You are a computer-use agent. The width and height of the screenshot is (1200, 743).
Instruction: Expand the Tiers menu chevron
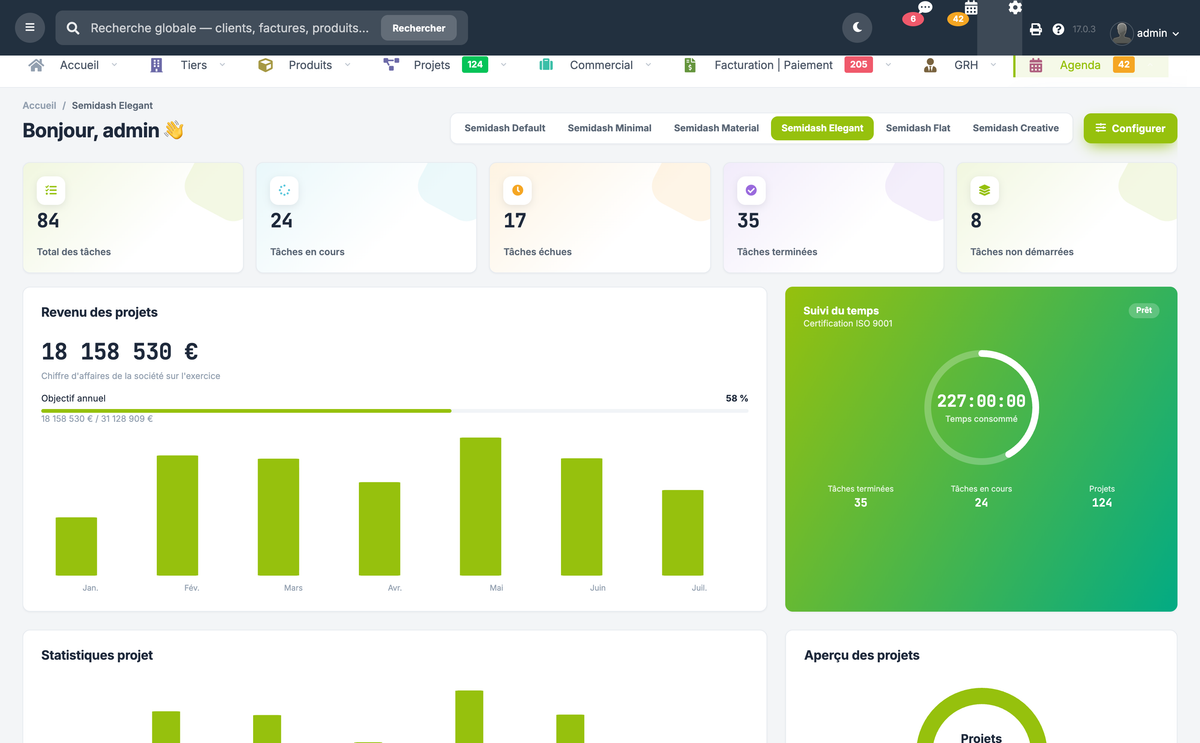tap(222, 65)
